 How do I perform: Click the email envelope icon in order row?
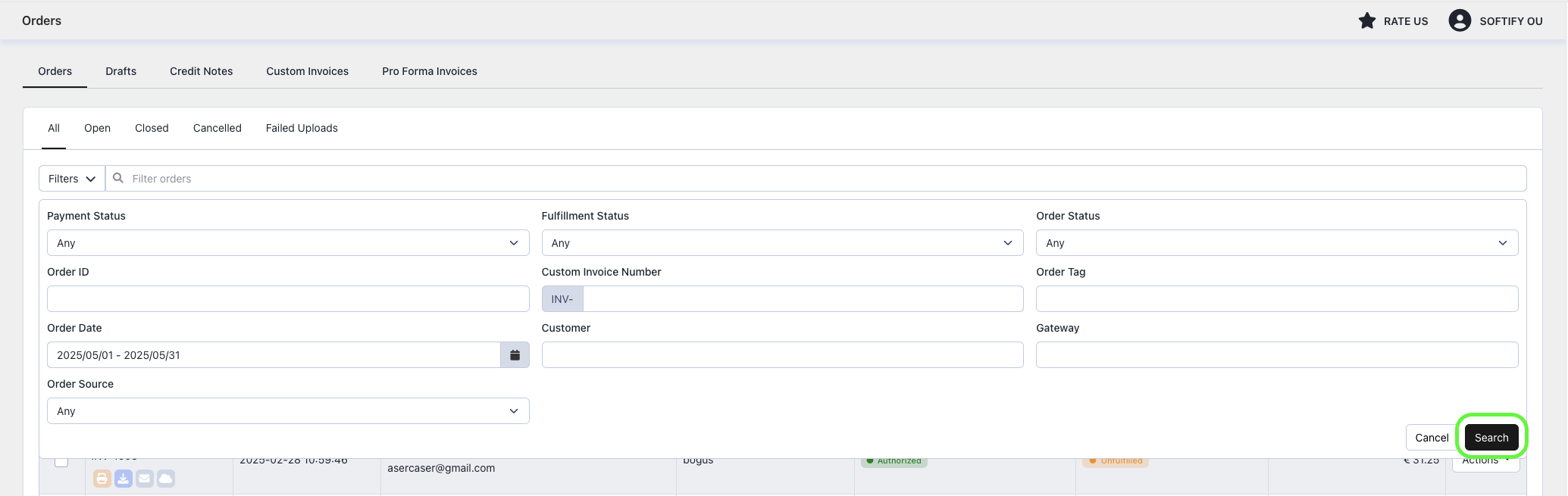tap(145, 479)
